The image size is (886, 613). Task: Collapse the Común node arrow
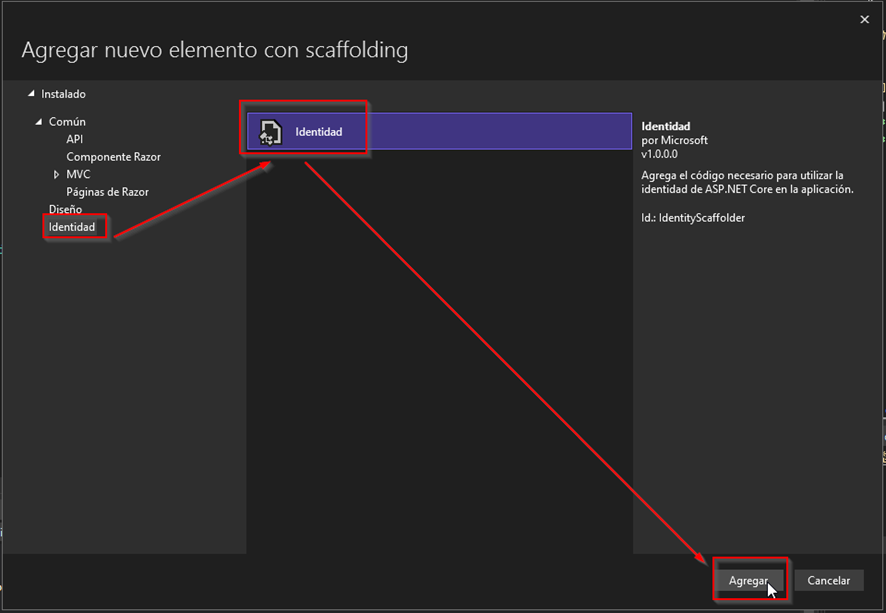(x=40, y=122)
